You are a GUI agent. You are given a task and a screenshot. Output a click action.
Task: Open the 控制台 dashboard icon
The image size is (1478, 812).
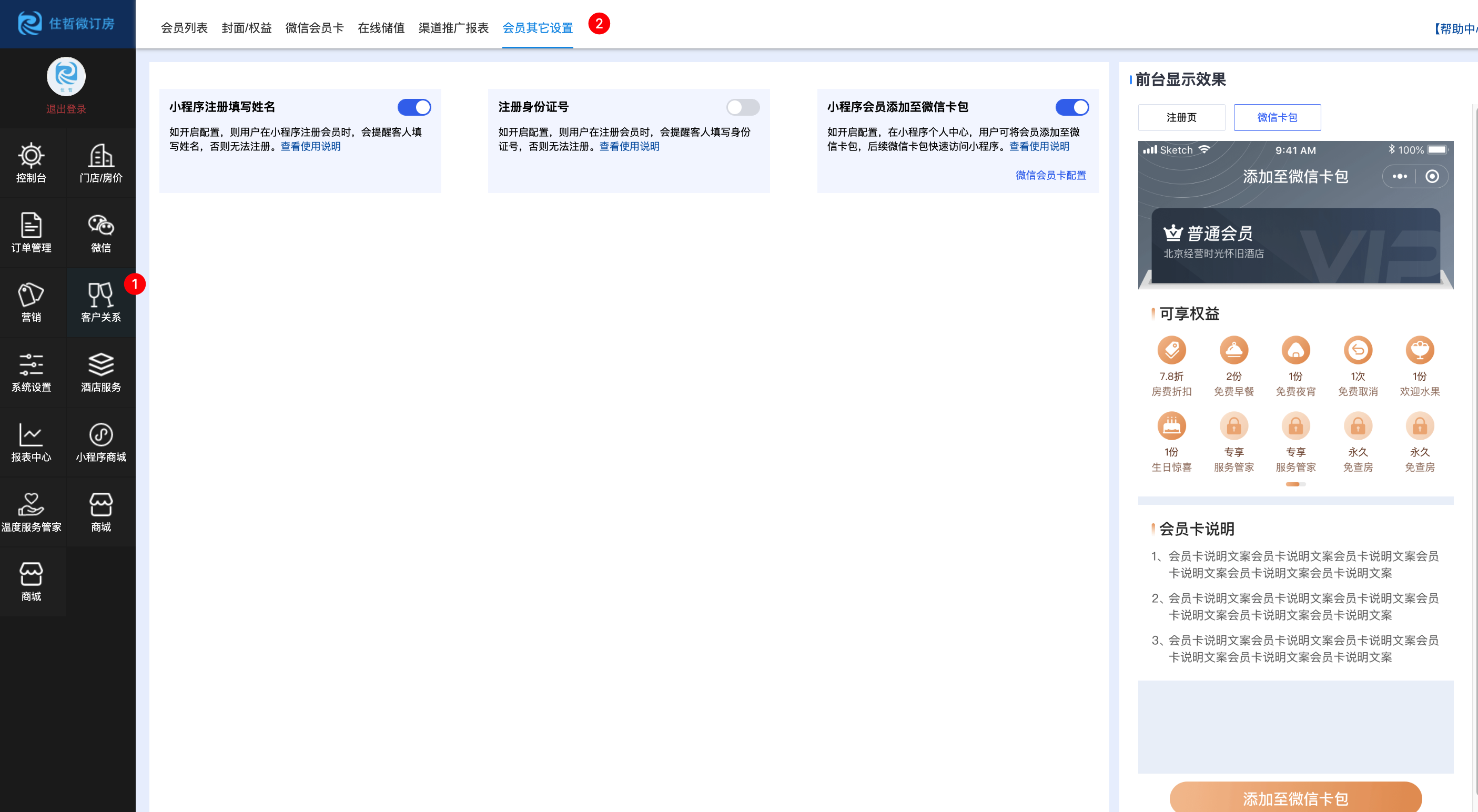(31, 163)
